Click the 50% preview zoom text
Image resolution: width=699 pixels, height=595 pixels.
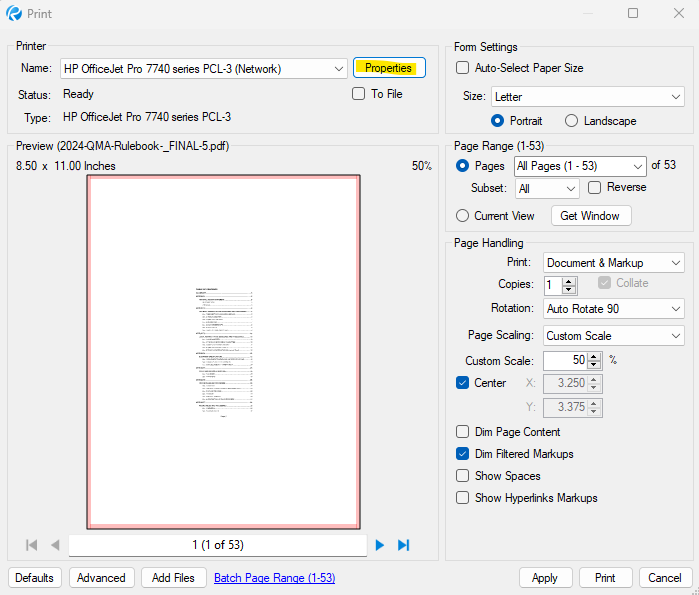pos(422,166)
